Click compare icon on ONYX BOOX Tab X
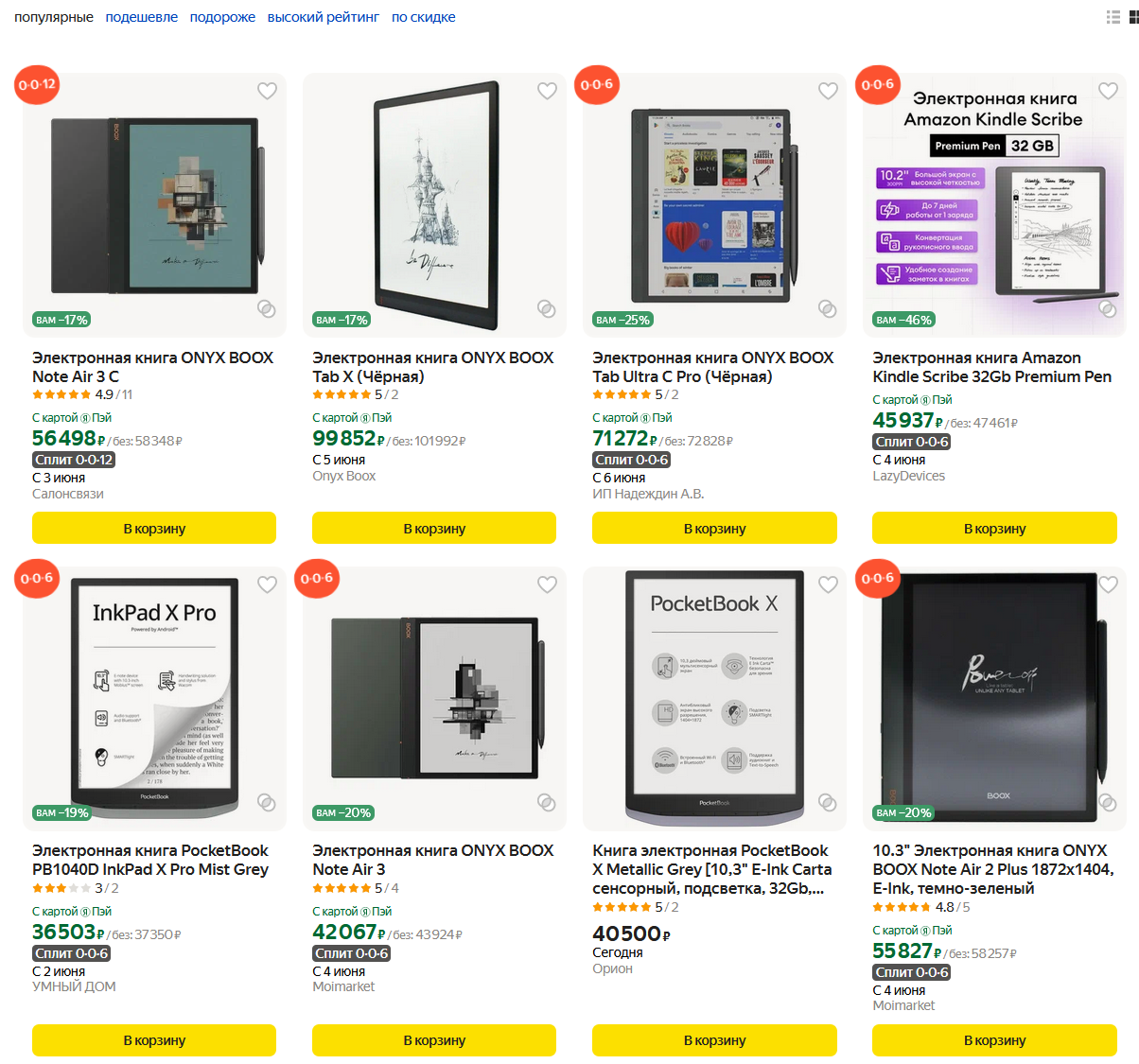Viewport: 1139px width, 1064px height. (x=546, y=309)
